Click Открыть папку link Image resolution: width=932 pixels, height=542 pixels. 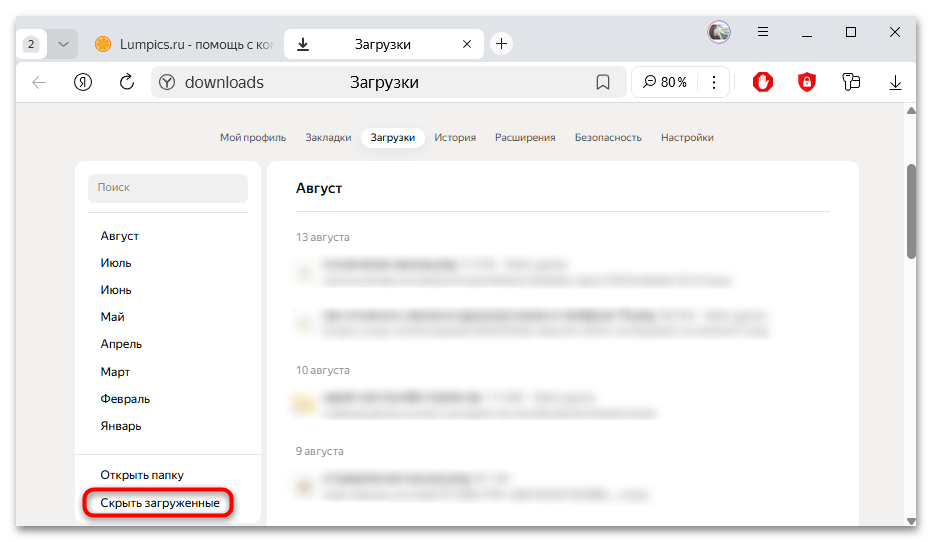[x=142, y=475]
